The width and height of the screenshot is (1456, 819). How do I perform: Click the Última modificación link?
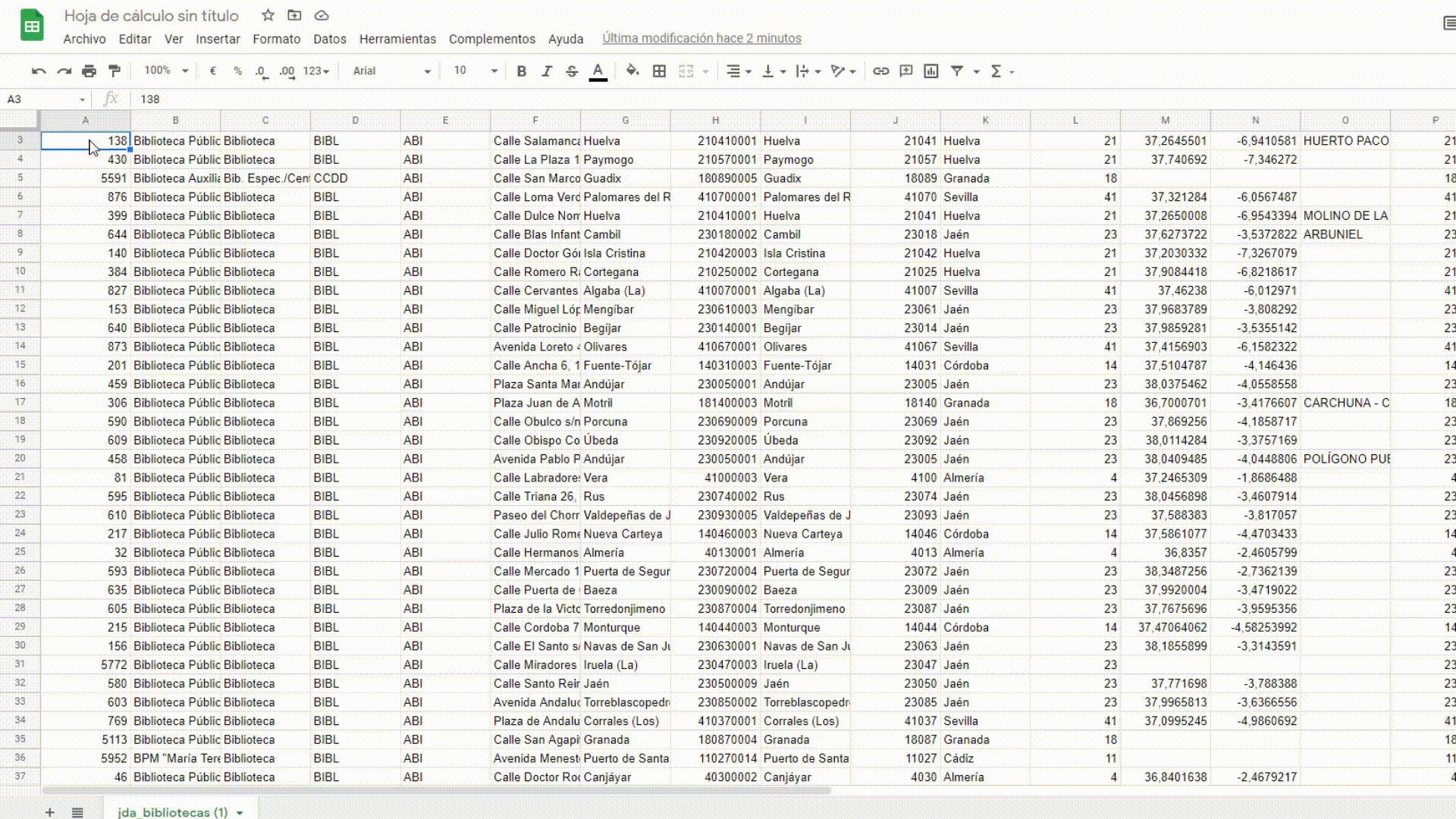701,37
